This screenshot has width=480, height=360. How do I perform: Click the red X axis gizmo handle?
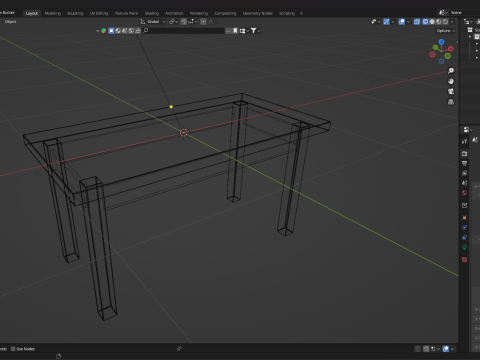click(451, 49)
